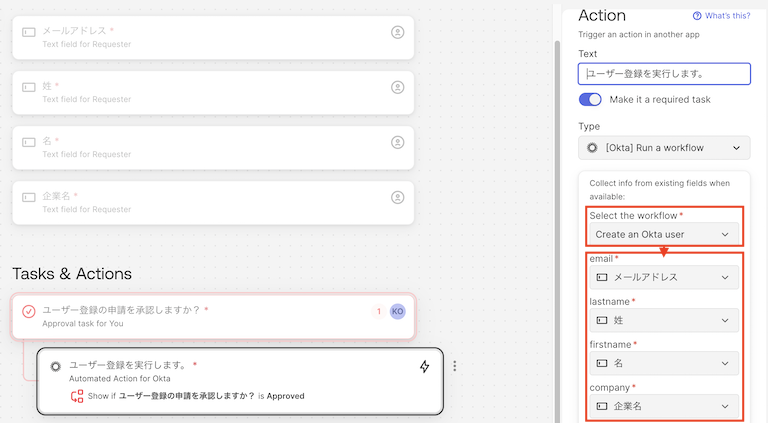This screenshot has height=423, width=768.
Task: Open lastname field mapping dropdown
Action: pos(664,320)
